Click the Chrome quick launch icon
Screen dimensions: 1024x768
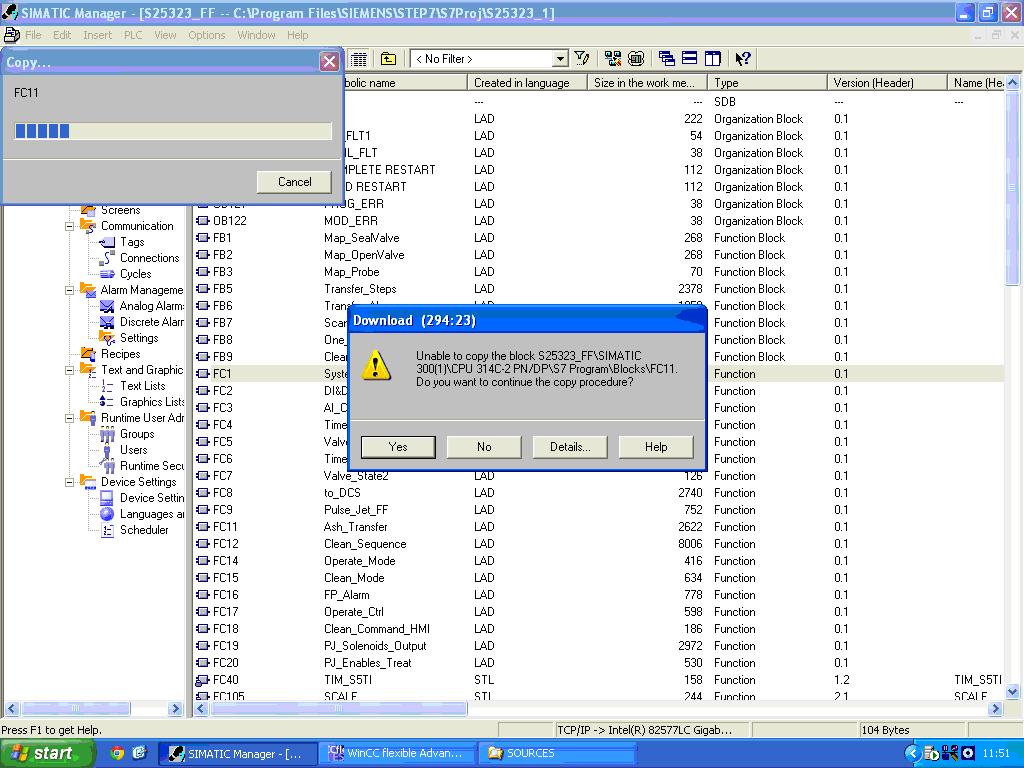[118, 753]
